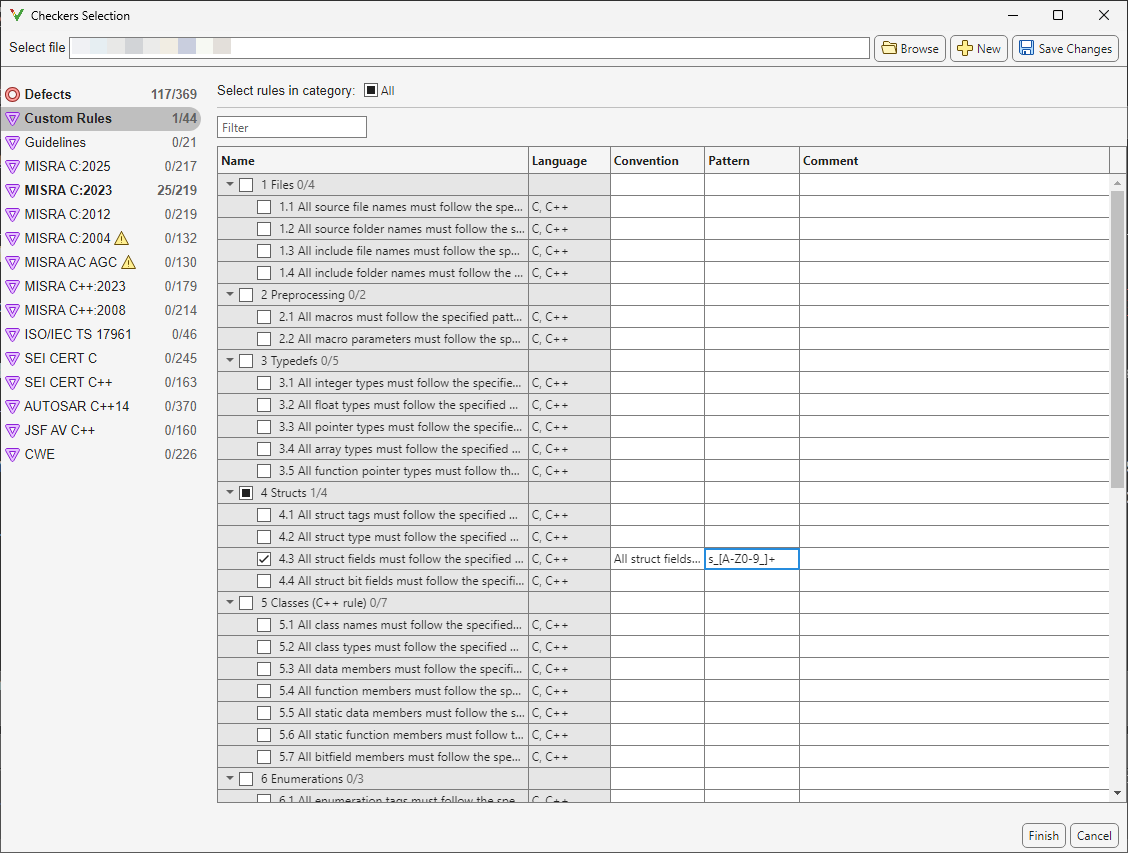Click the blue filter icon next to CWE
1128x853 pixels.
12,454
